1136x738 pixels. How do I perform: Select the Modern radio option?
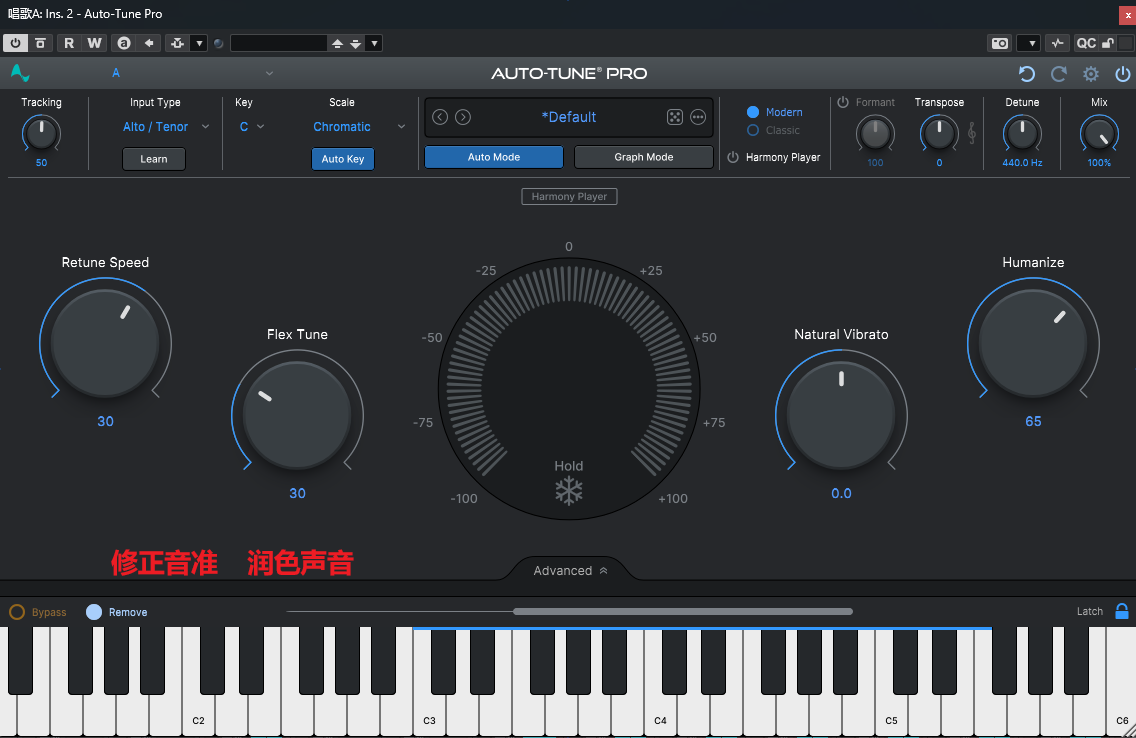click(753, 112)
